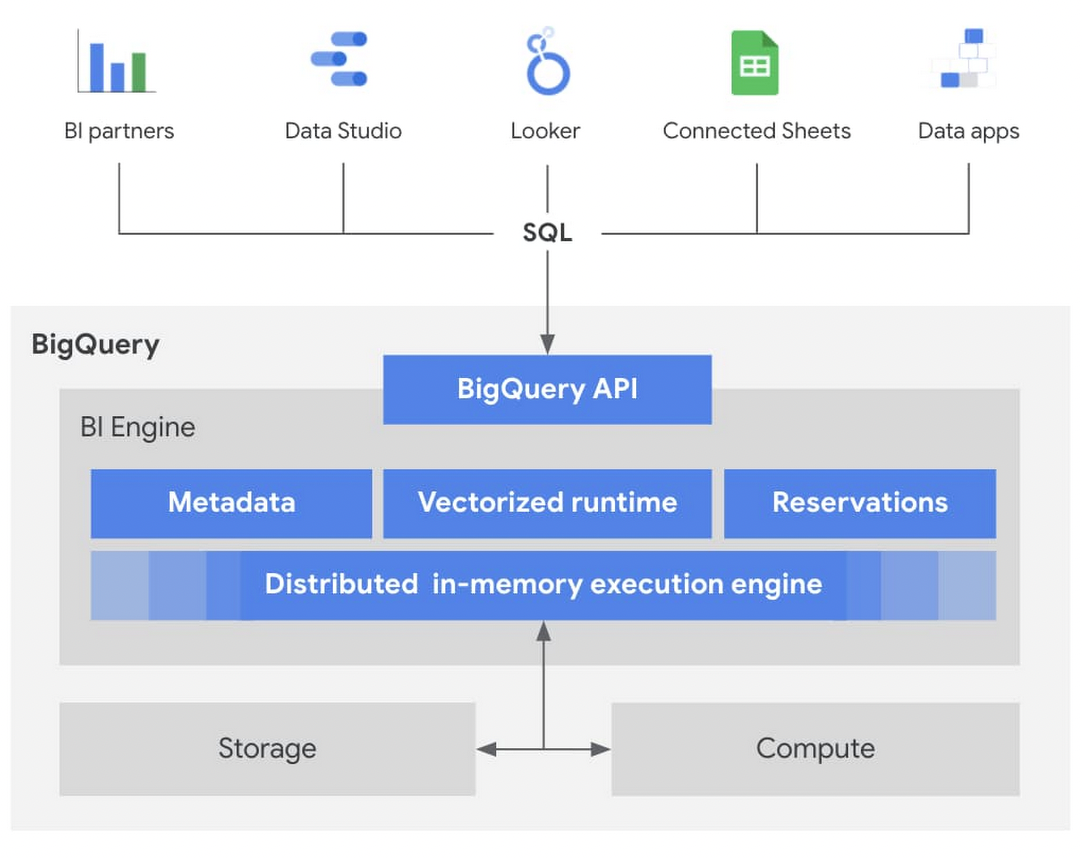Viewport: 1082px width, 858px height.
Task: Click the Looker logo icon
Action: click(x=547, y=61)
